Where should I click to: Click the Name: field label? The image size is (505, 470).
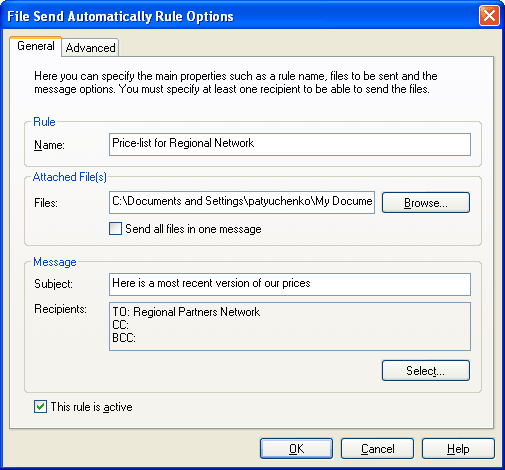(x=49, y=145)
